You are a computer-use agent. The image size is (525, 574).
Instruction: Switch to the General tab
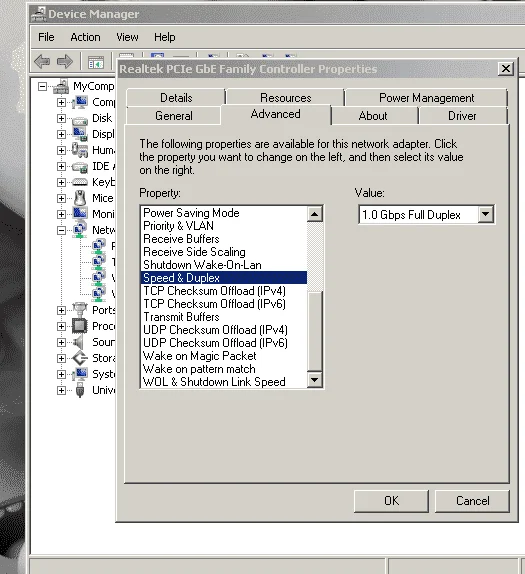[x=174, y=116]
